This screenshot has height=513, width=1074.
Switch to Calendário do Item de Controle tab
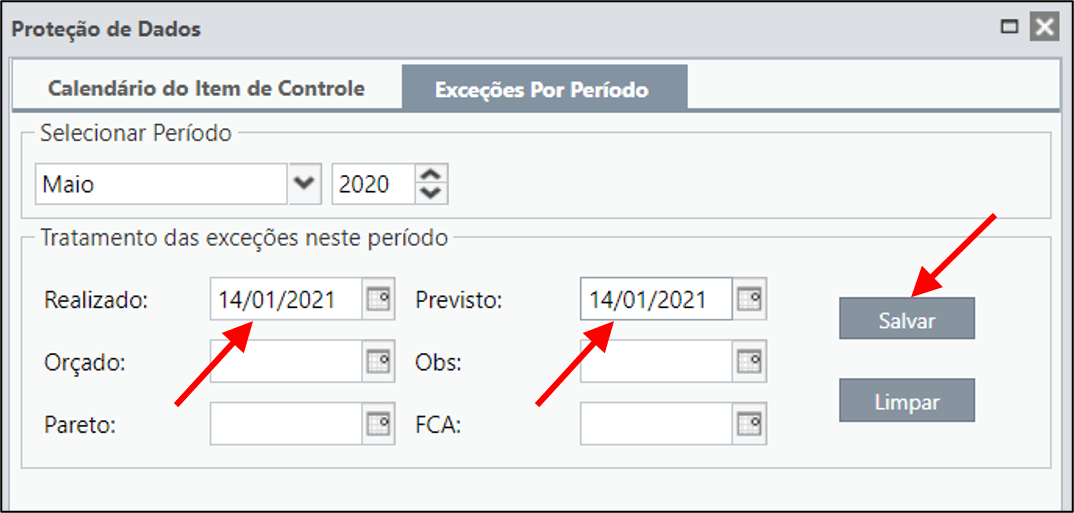[x=206, y=88]
